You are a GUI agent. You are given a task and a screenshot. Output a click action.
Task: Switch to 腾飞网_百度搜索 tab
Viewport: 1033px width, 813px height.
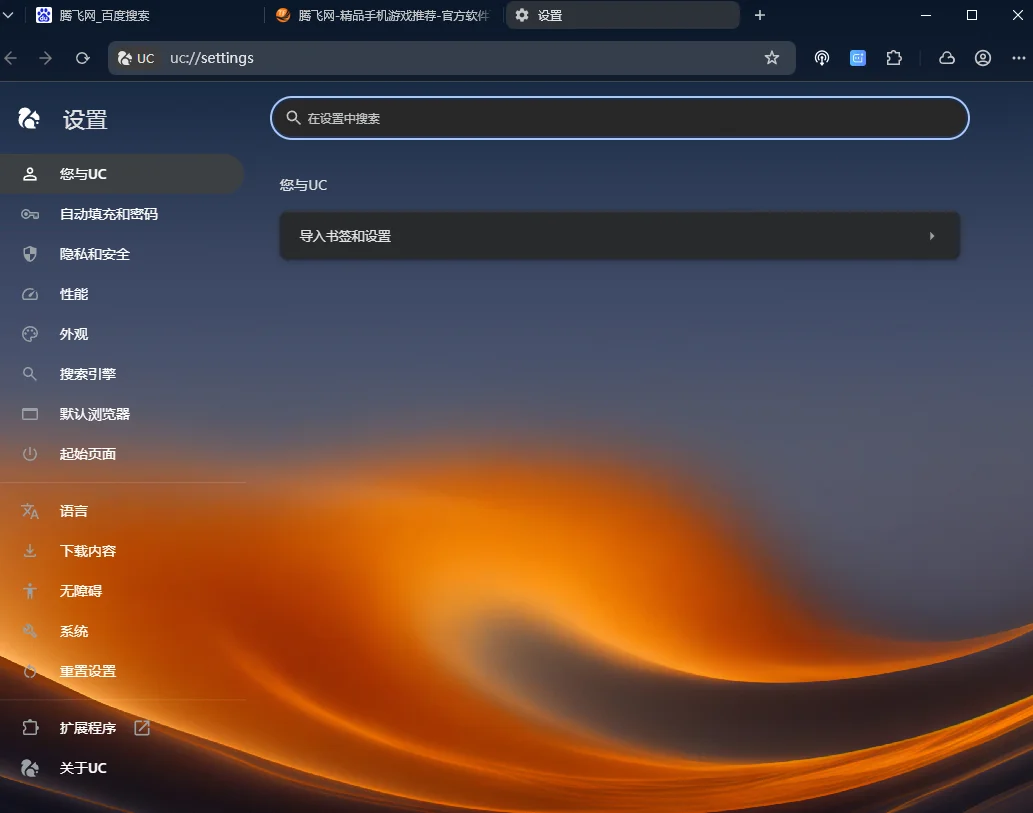(x=145, y=15)
